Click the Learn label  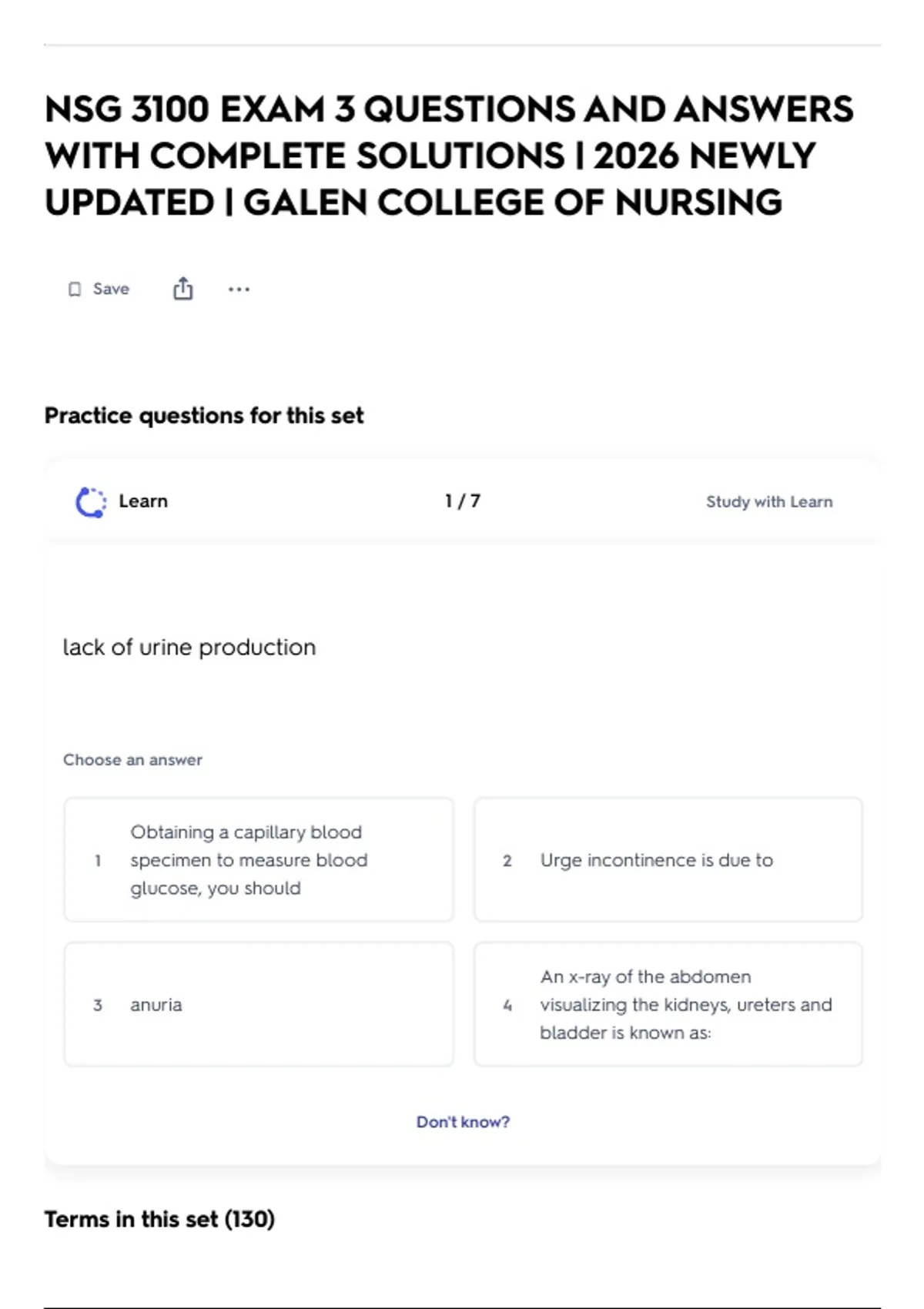click(143, 501)
